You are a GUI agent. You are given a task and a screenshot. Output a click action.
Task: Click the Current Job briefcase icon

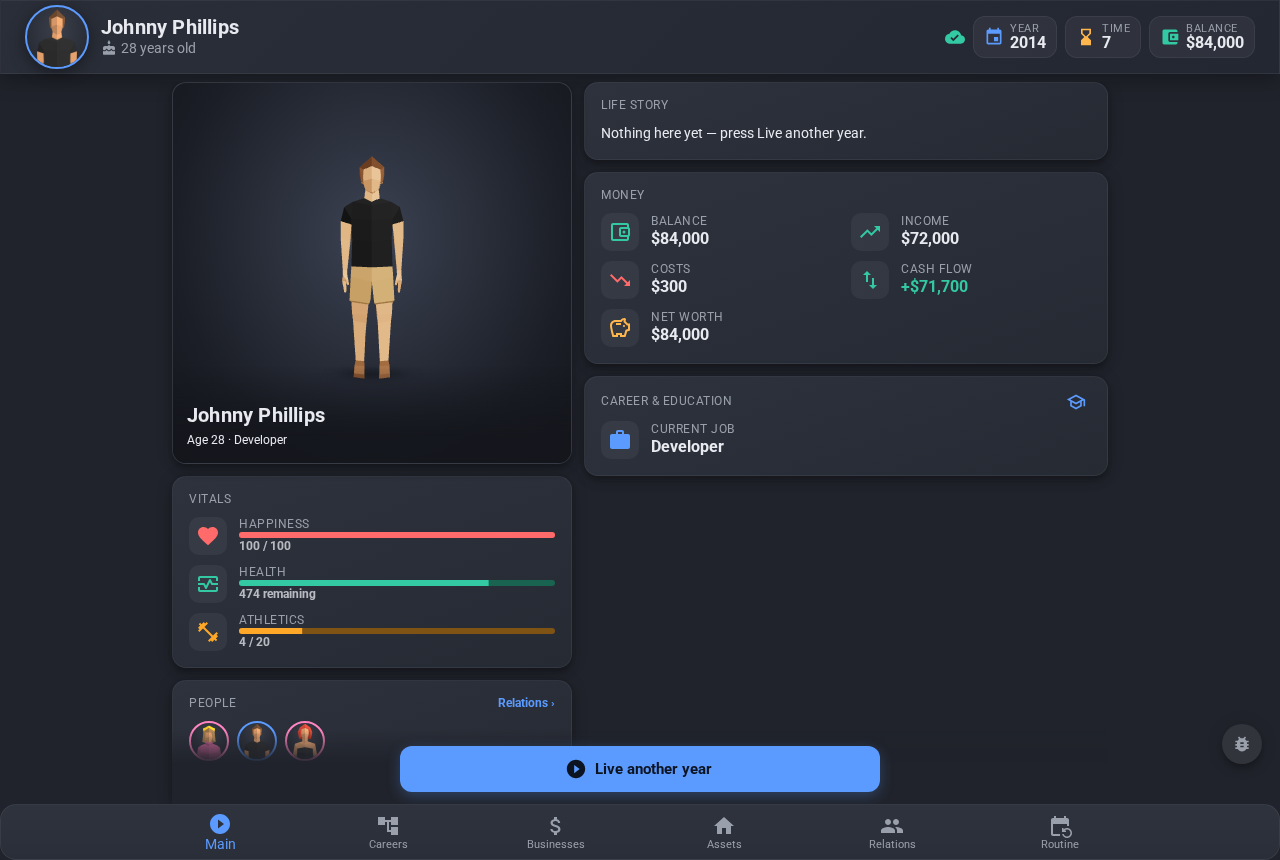620,440
